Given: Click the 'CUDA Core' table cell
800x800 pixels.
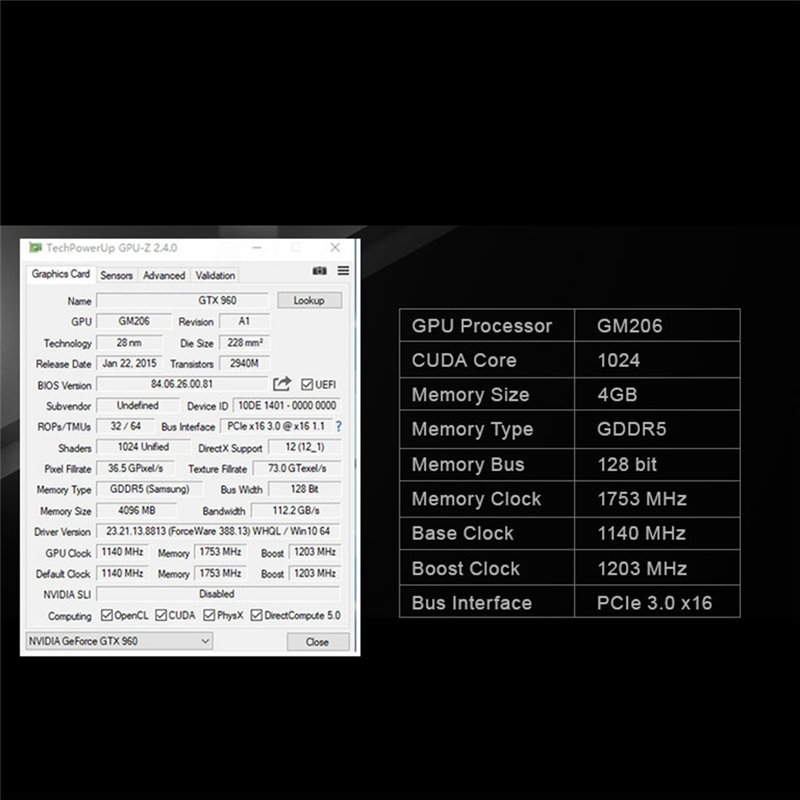Looking at the screenshot, I should (487, 360).
